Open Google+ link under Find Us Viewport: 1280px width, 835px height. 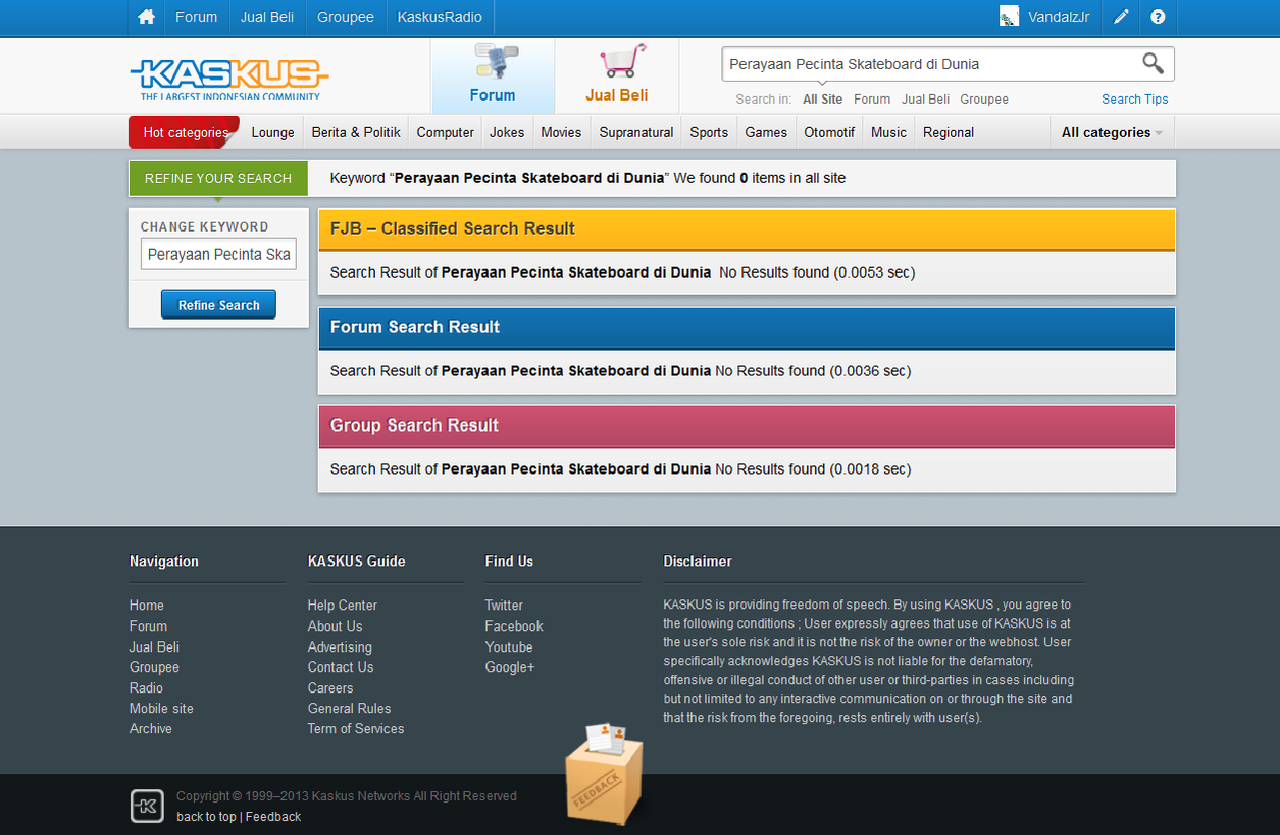[510, 667]
